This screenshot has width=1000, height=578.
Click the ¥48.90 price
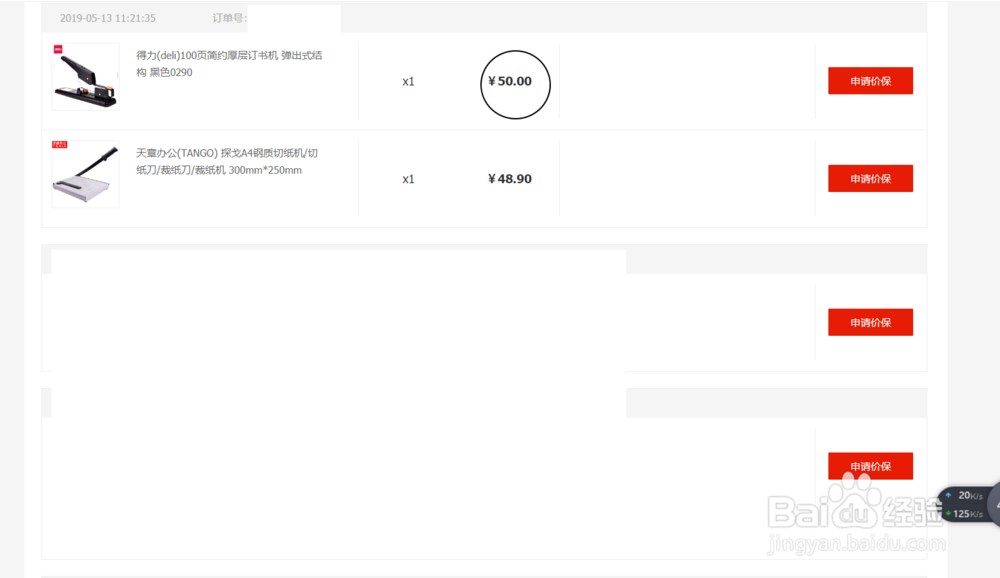pos(509,179)
